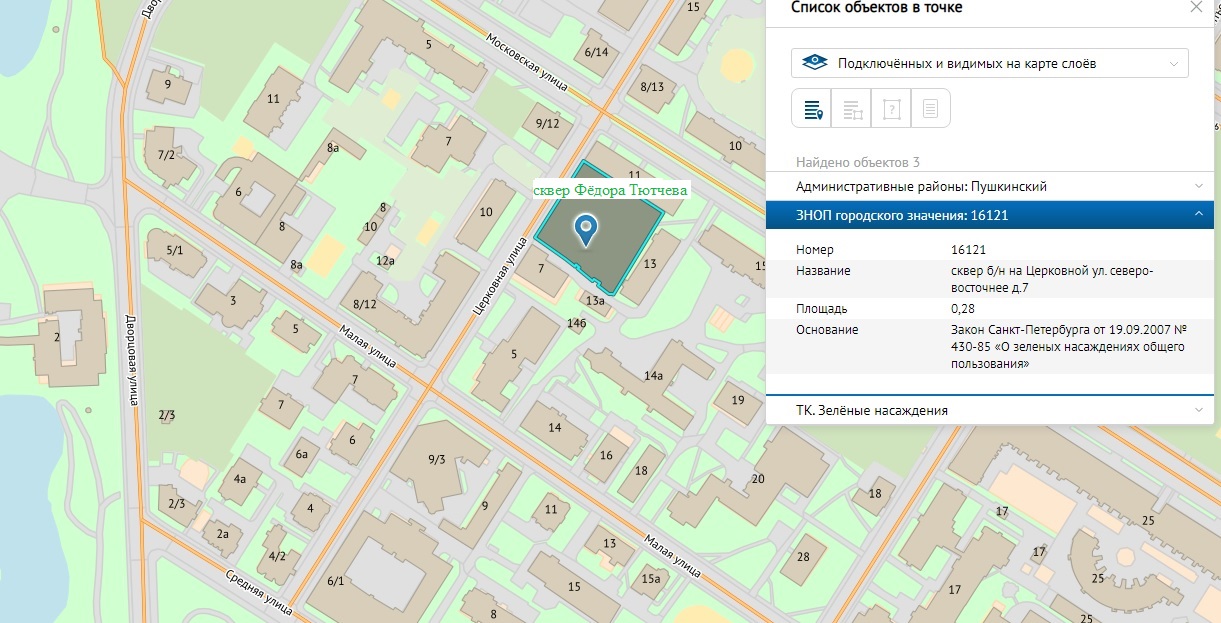The height and width of the screenshot is (623, 1221).
Task: Open the Подключённых и видимых слоёв dropdown
Action: [x=989, y=63]
